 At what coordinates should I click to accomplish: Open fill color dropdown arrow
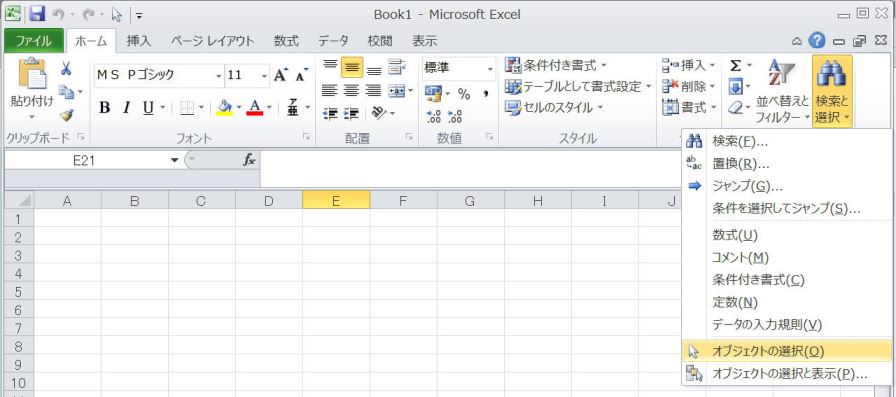click(239, 108)
